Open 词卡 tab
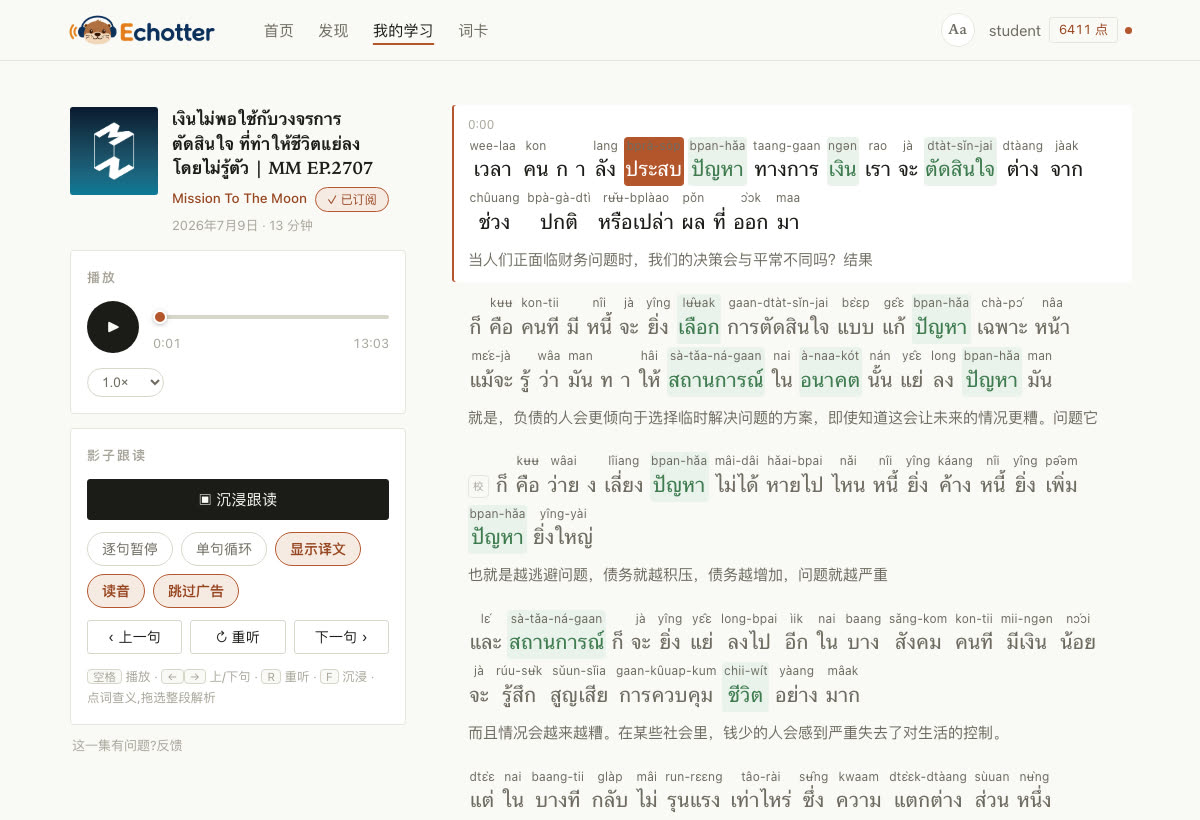1200x820 pixels. (x=473, y=31)
